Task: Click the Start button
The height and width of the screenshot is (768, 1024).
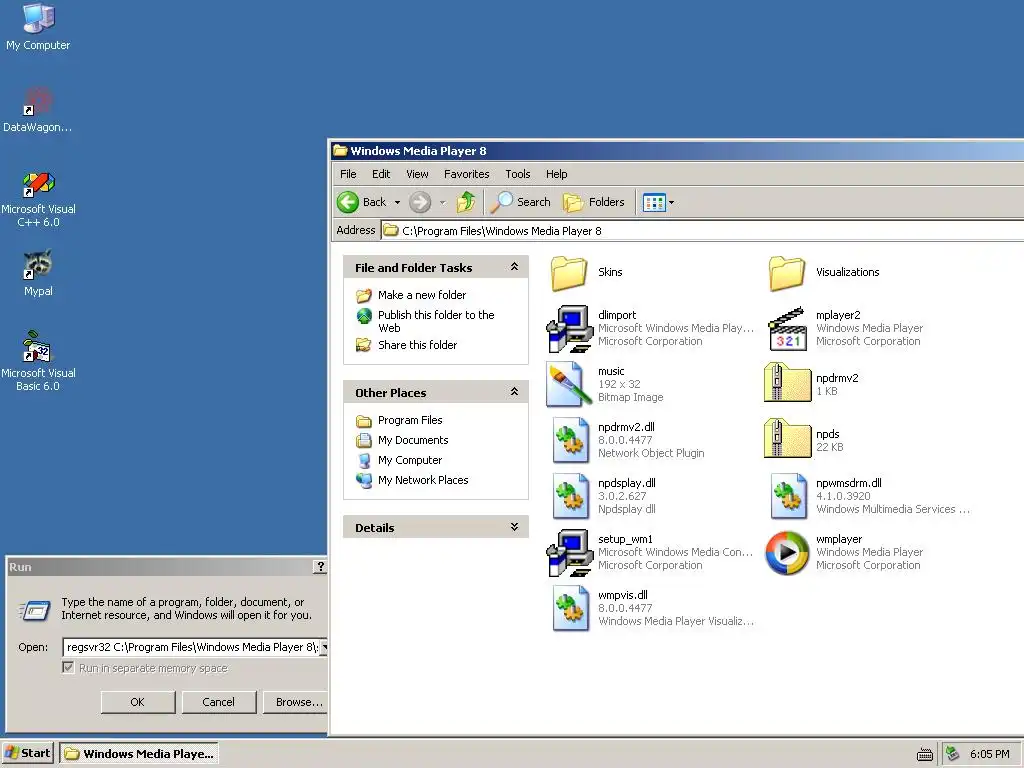Action: tap(27, 754)
